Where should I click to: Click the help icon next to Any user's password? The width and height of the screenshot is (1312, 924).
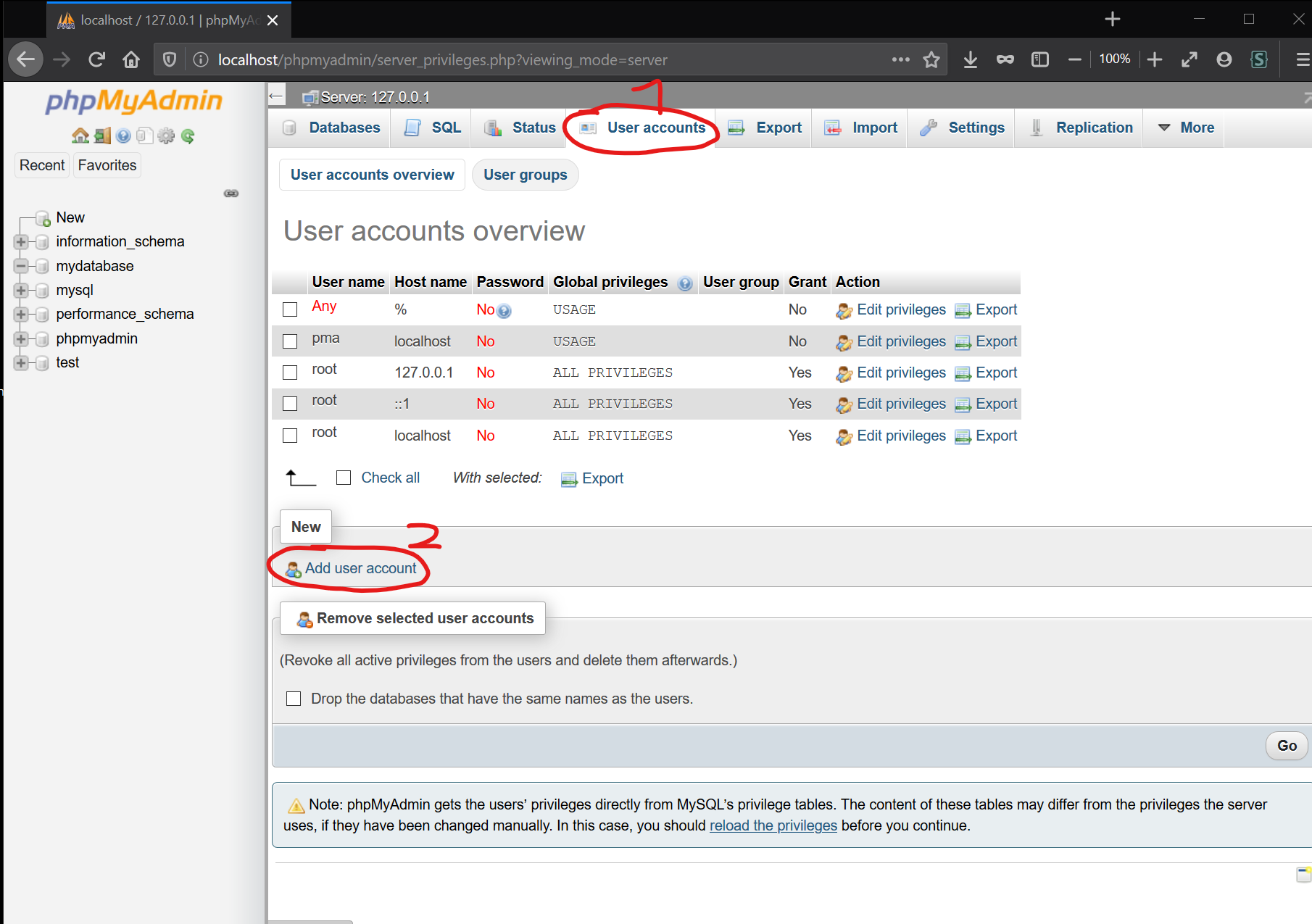click(505, 312)
